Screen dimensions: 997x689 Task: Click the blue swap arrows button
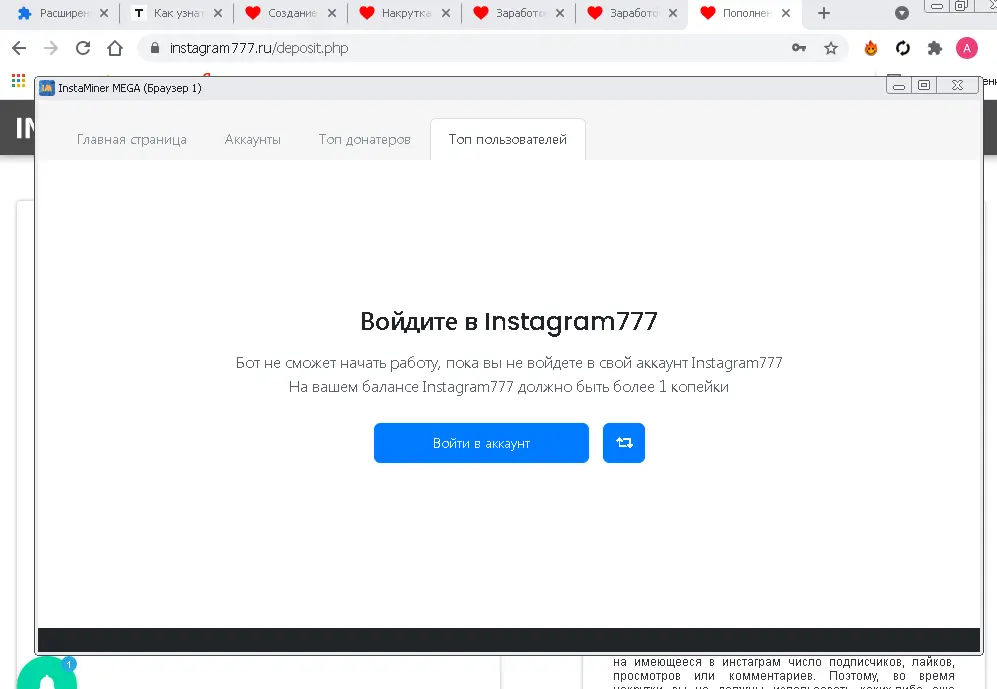point(624,443)
